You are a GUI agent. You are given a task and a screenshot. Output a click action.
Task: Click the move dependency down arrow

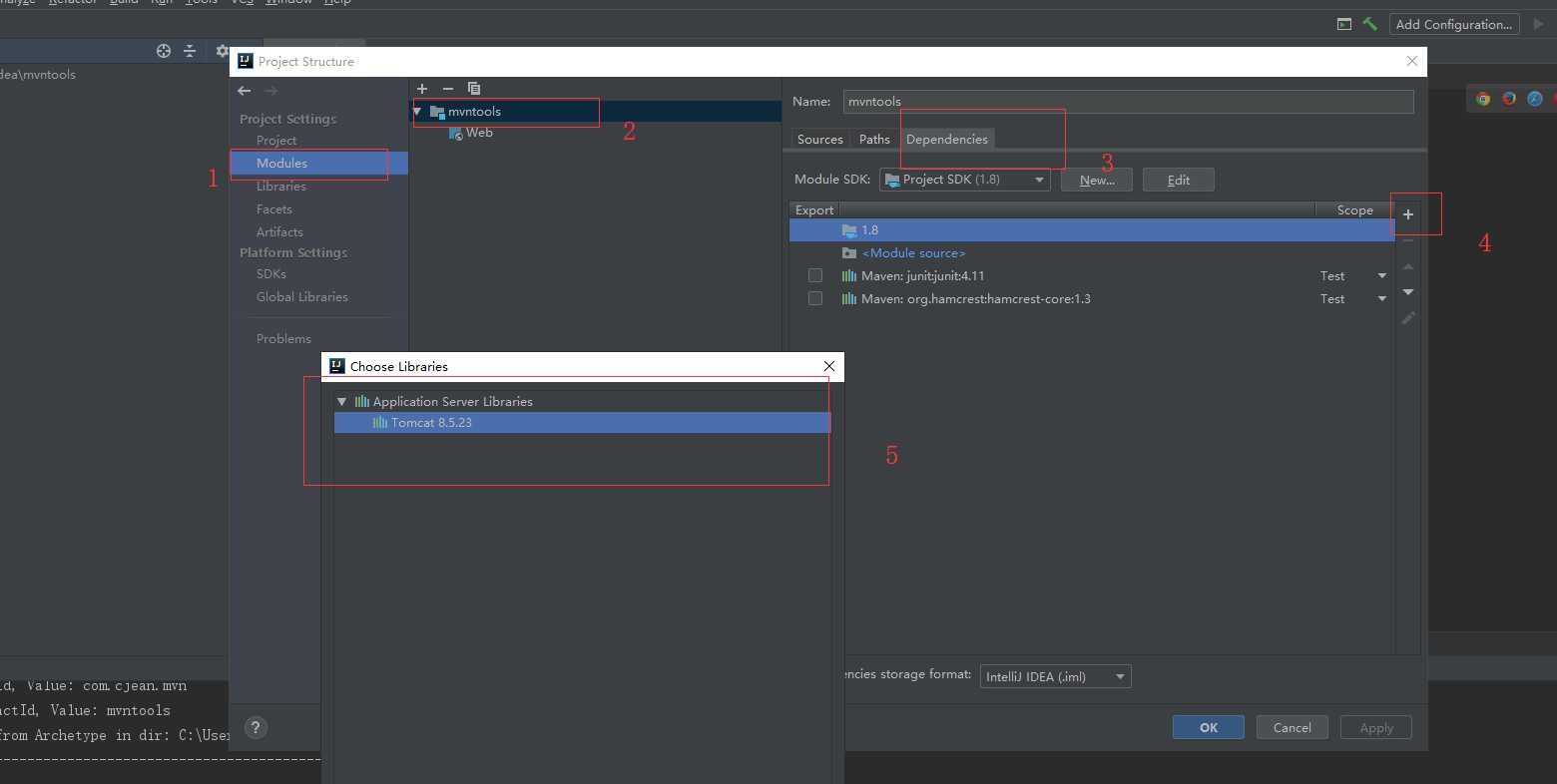click(1408, 292)
